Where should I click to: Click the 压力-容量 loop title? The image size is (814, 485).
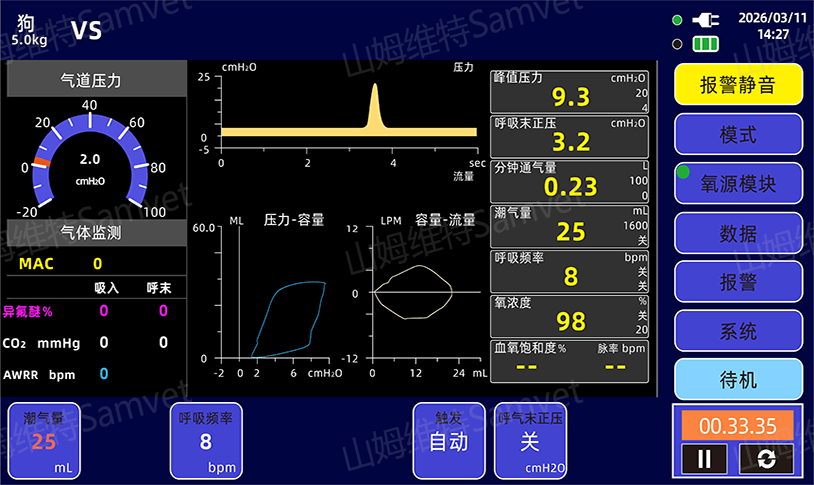[294, 220]
